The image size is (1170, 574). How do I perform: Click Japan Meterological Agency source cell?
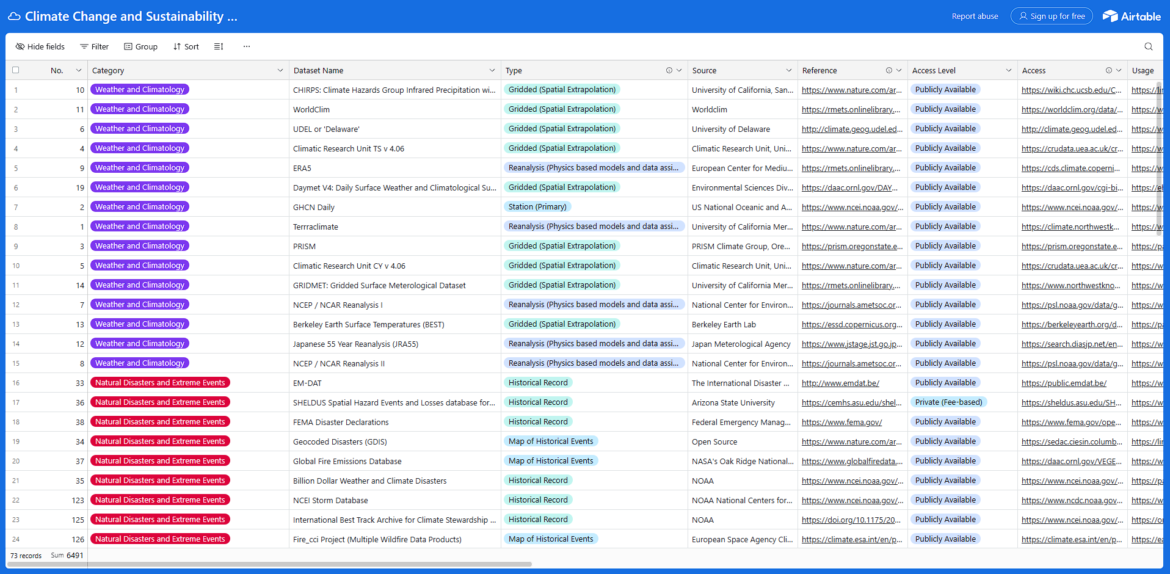pos(742,343)
